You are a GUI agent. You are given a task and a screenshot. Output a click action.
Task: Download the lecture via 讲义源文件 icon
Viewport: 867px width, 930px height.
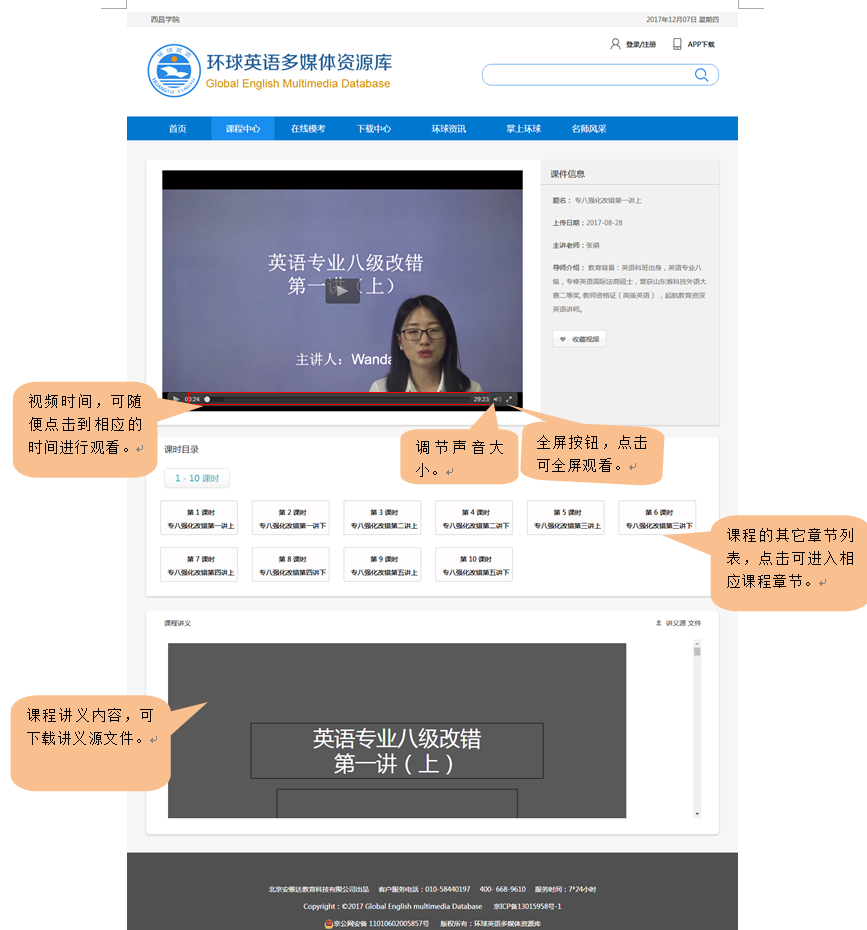click(x=658, y=623)
